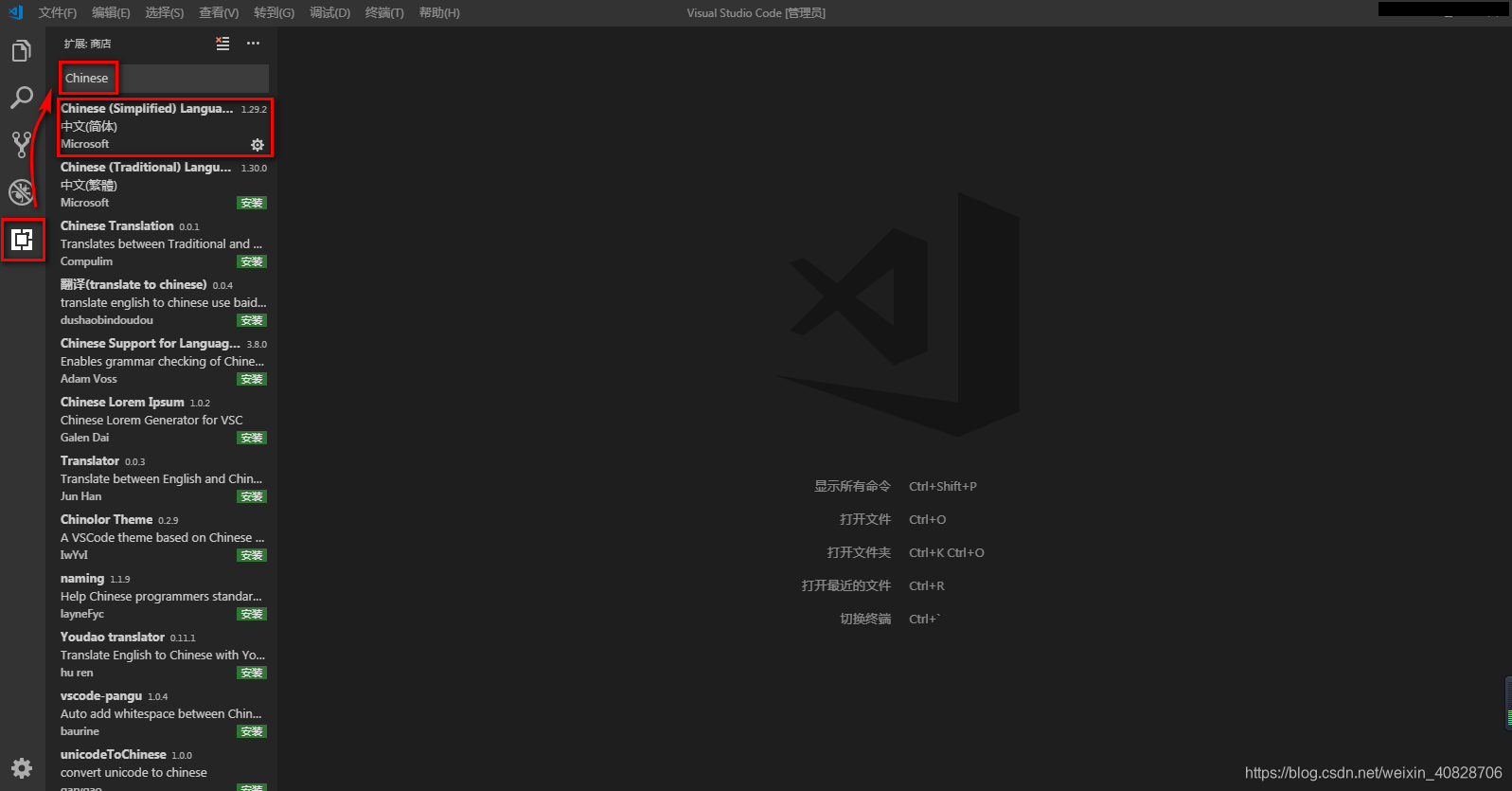
Task: Click gear for Chinese (Simplified) Language Pack
Action: 258,145
